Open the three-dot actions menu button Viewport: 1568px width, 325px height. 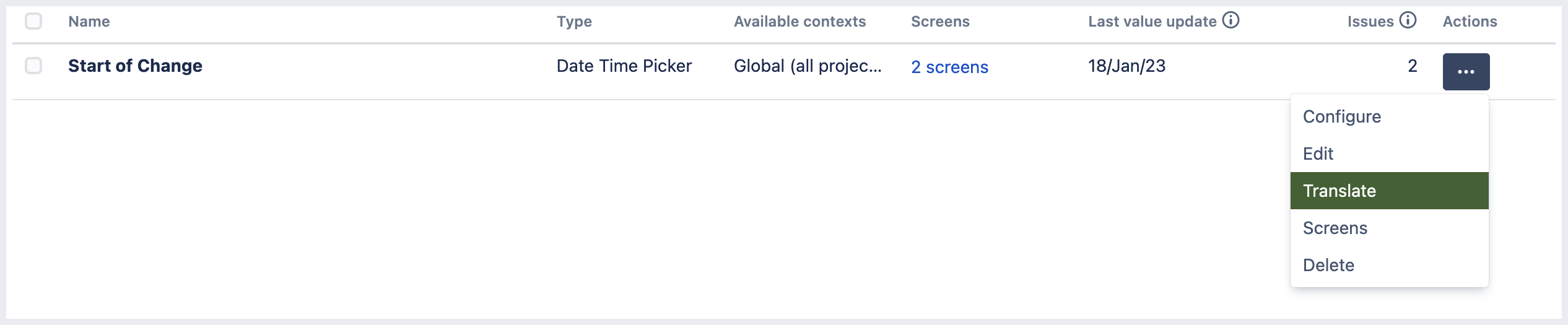click(1466, 72)
